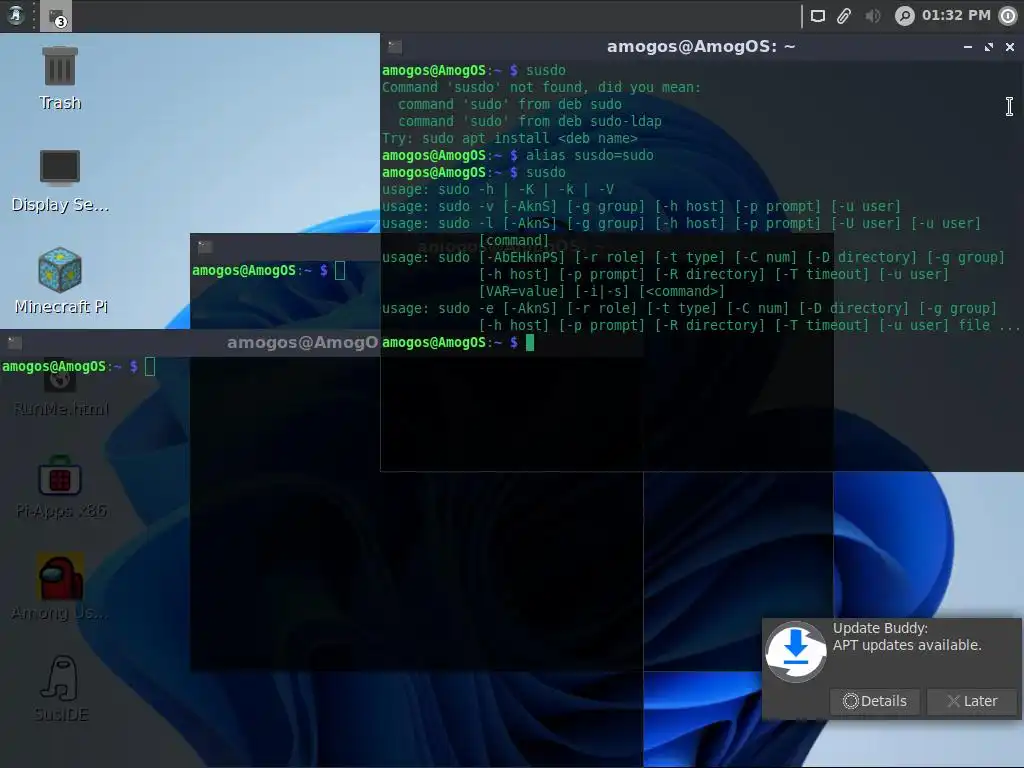Open the power/logout icon in the panel
Viewport: 1024px width, 768px height.
1009,16
